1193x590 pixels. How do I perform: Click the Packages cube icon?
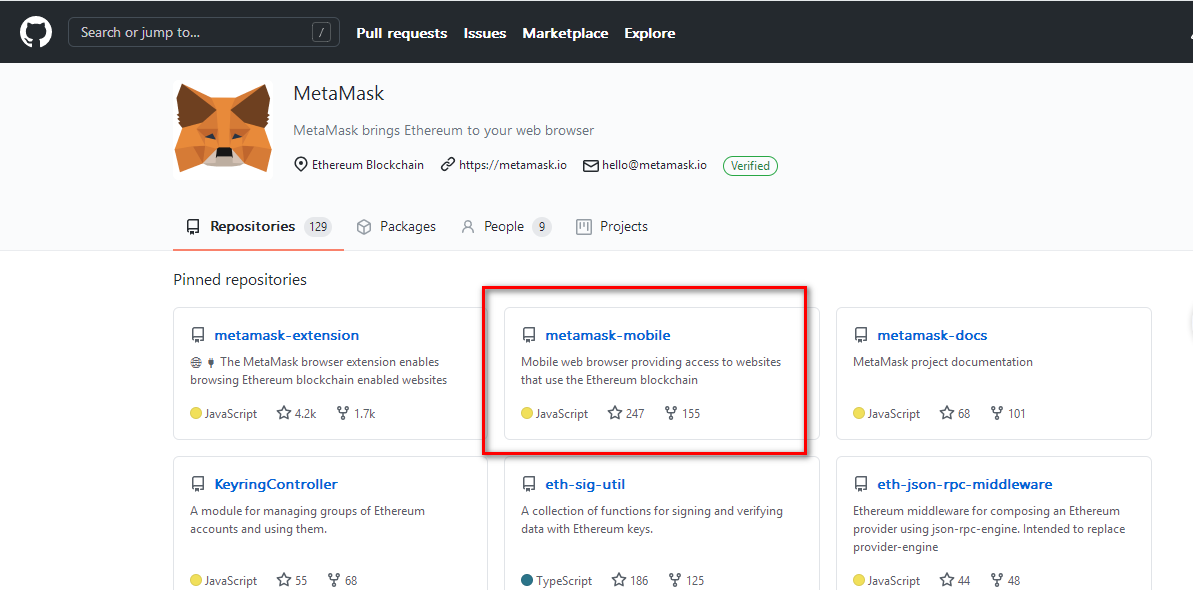click(x=364, y=226)
